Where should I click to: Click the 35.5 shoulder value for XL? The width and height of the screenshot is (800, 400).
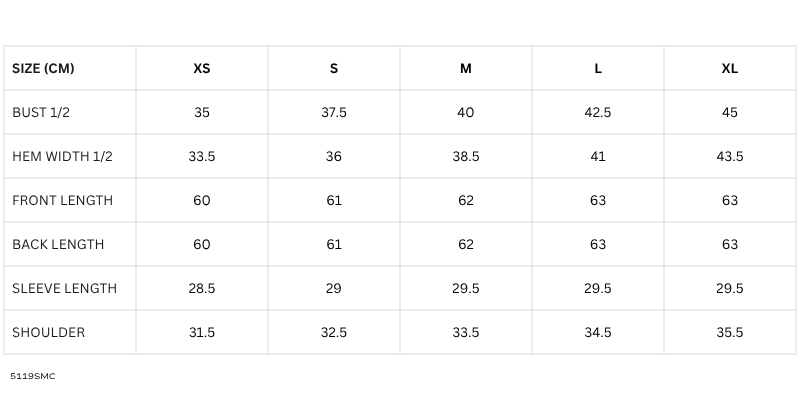point(730,333)
